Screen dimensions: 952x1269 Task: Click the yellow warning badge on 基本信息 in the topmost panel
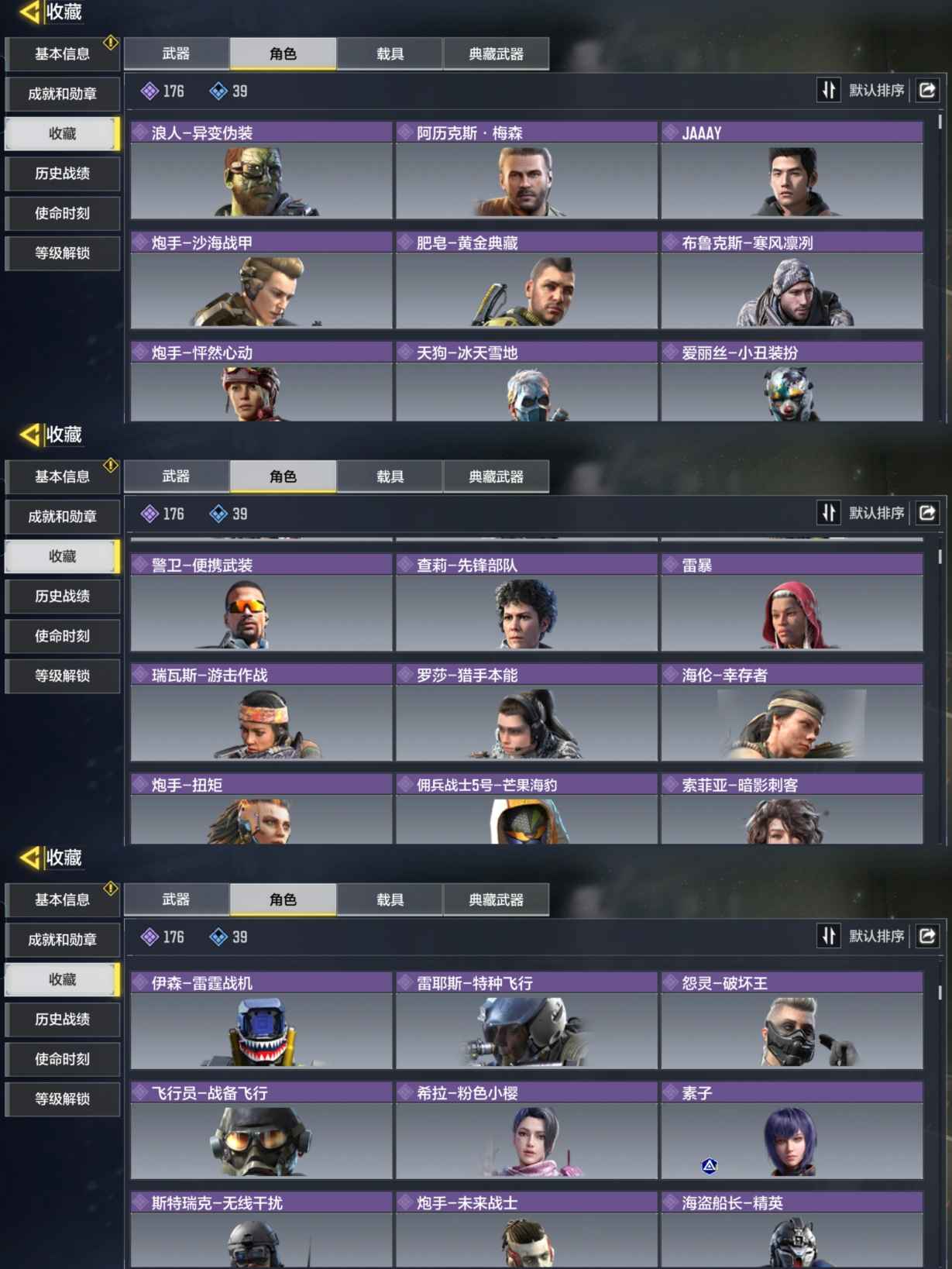coord(111,42)
